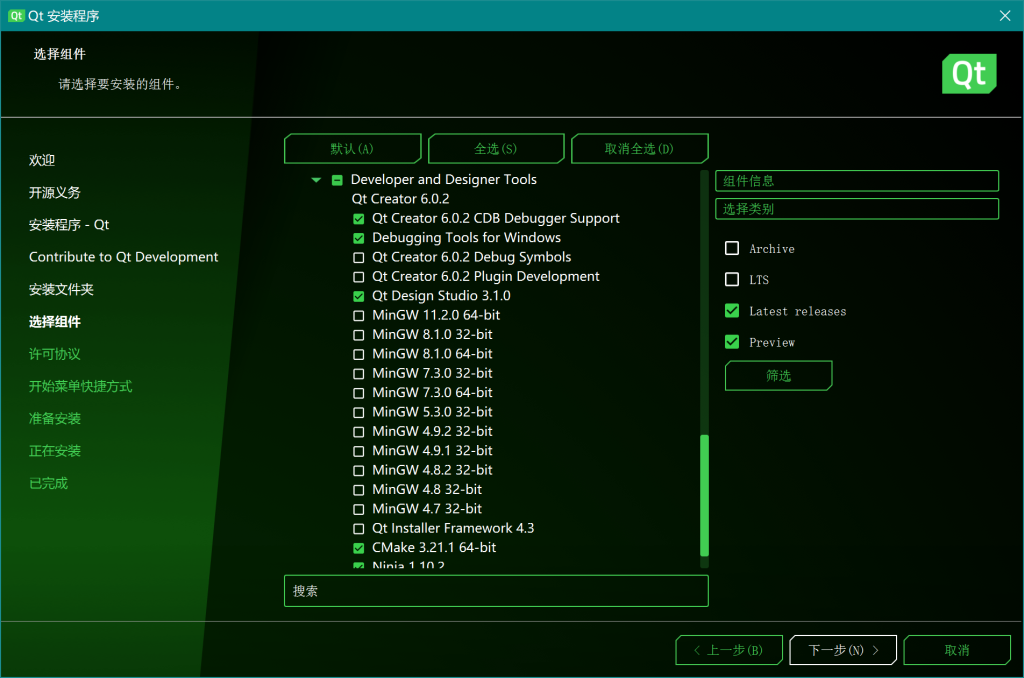This screenshot has height=678, width=1024.
Task: Uncheck Qt Design Studio 3.1.0
Action: [359, 297]
